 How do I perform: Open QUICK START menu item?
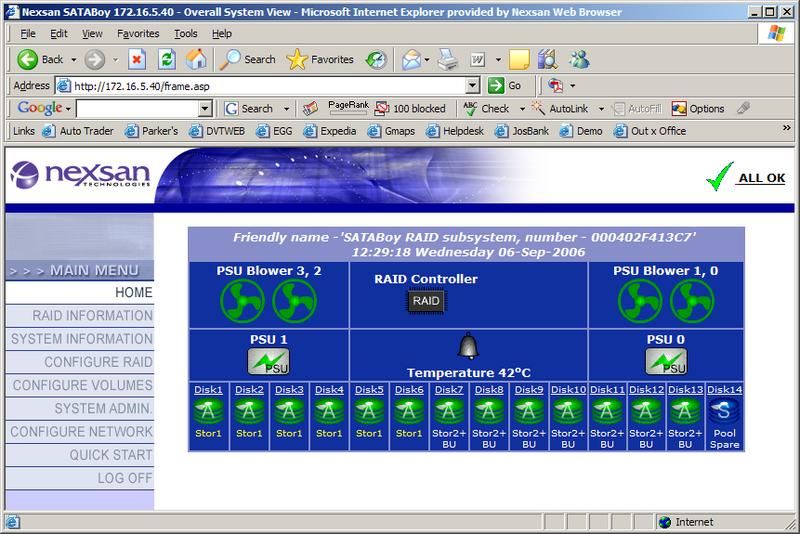pyautogui.click(x=80, y=455)
